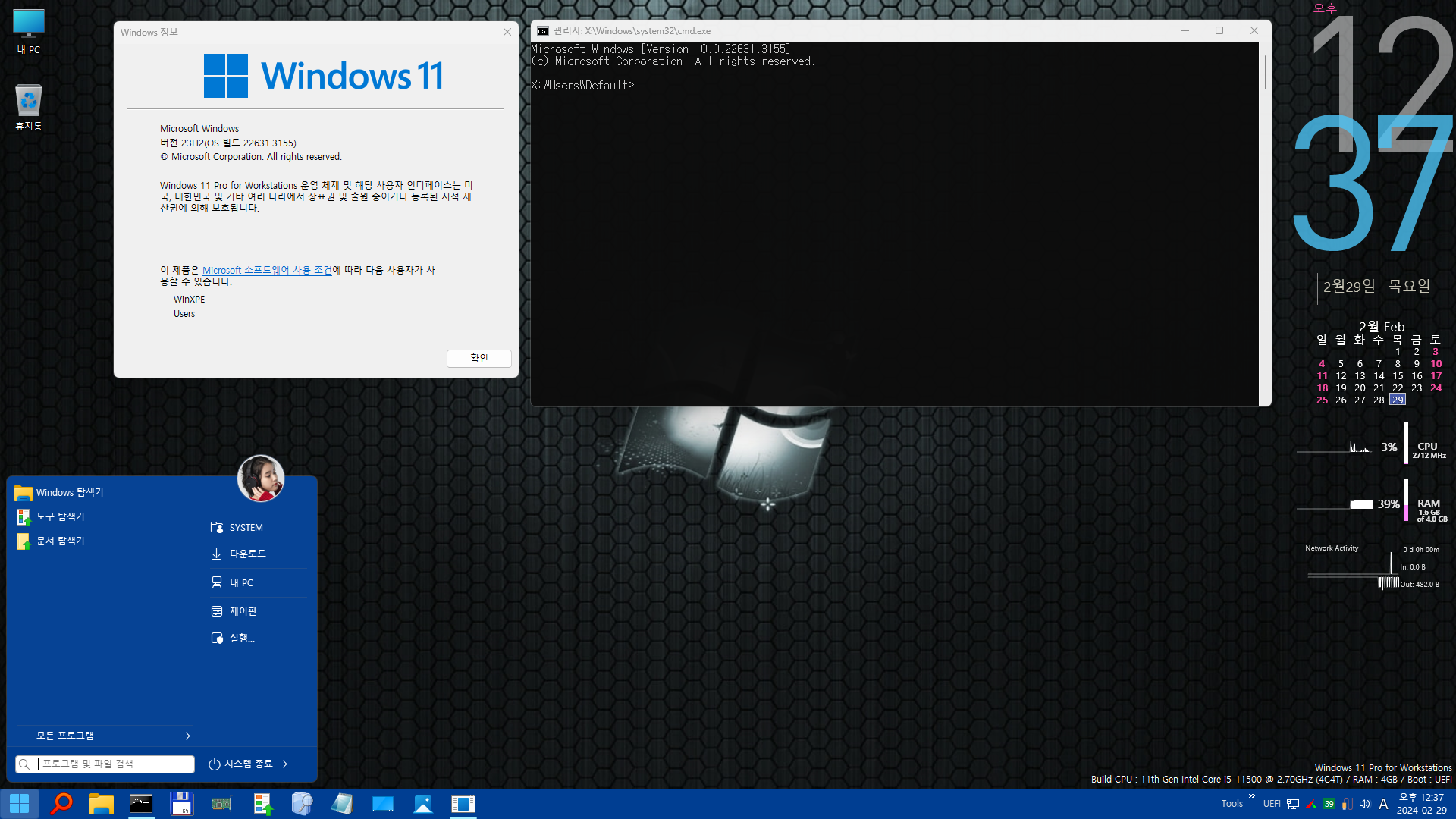Click the 프로그램 및 파일 검색 search field
1456x819 pixels.
coord(105,764)
